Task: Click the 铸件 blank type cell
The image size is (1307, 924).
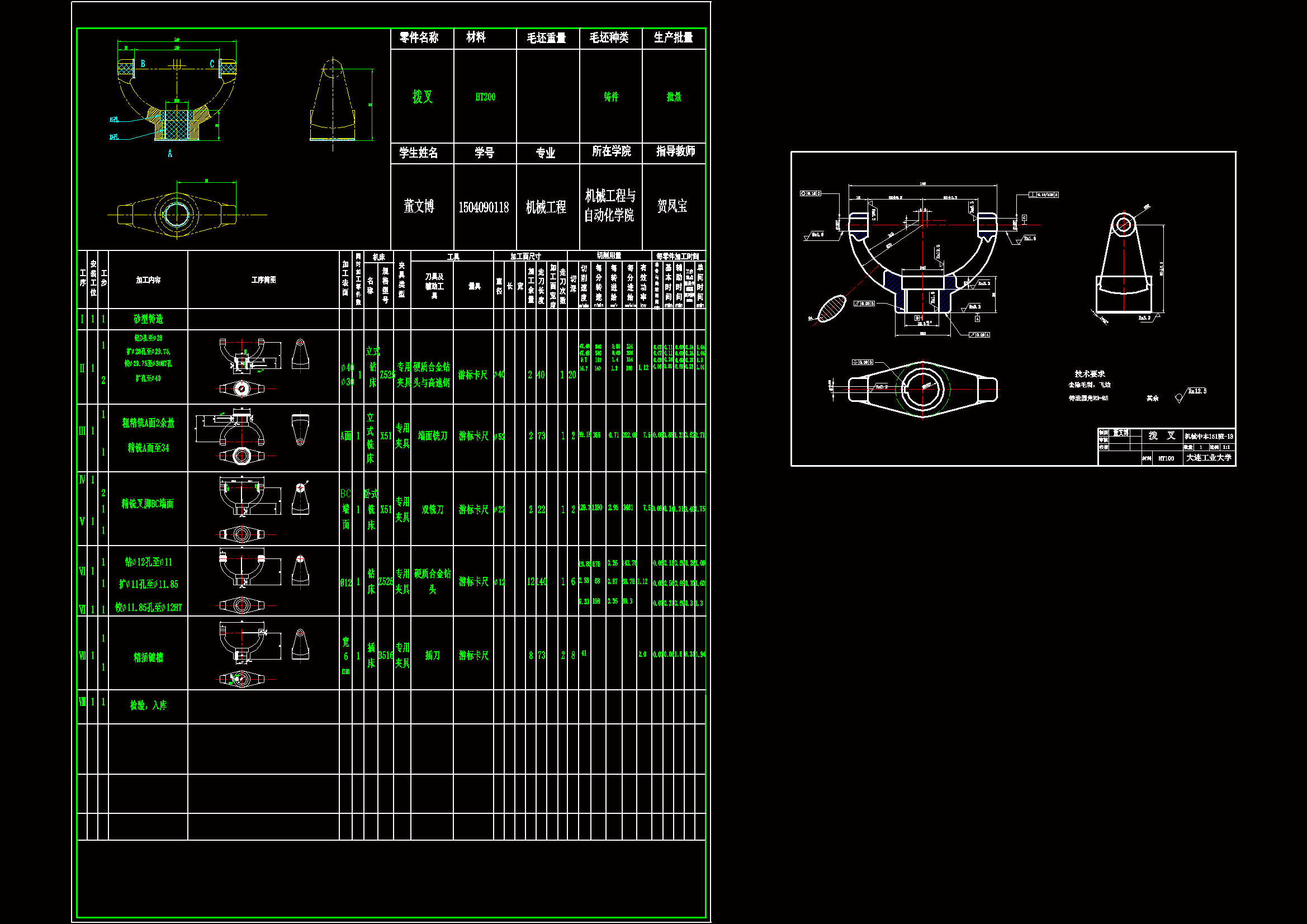Action: click(x=611, y=97)
